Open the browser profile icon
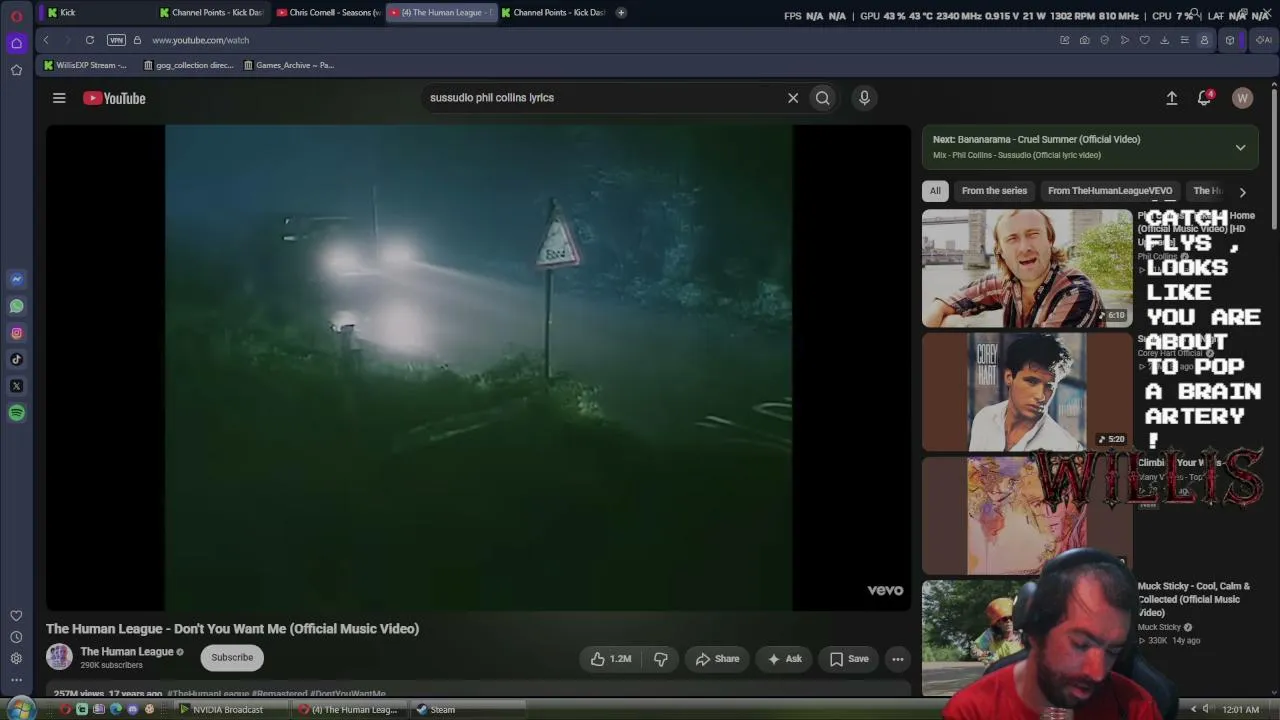 [1204, 40]
